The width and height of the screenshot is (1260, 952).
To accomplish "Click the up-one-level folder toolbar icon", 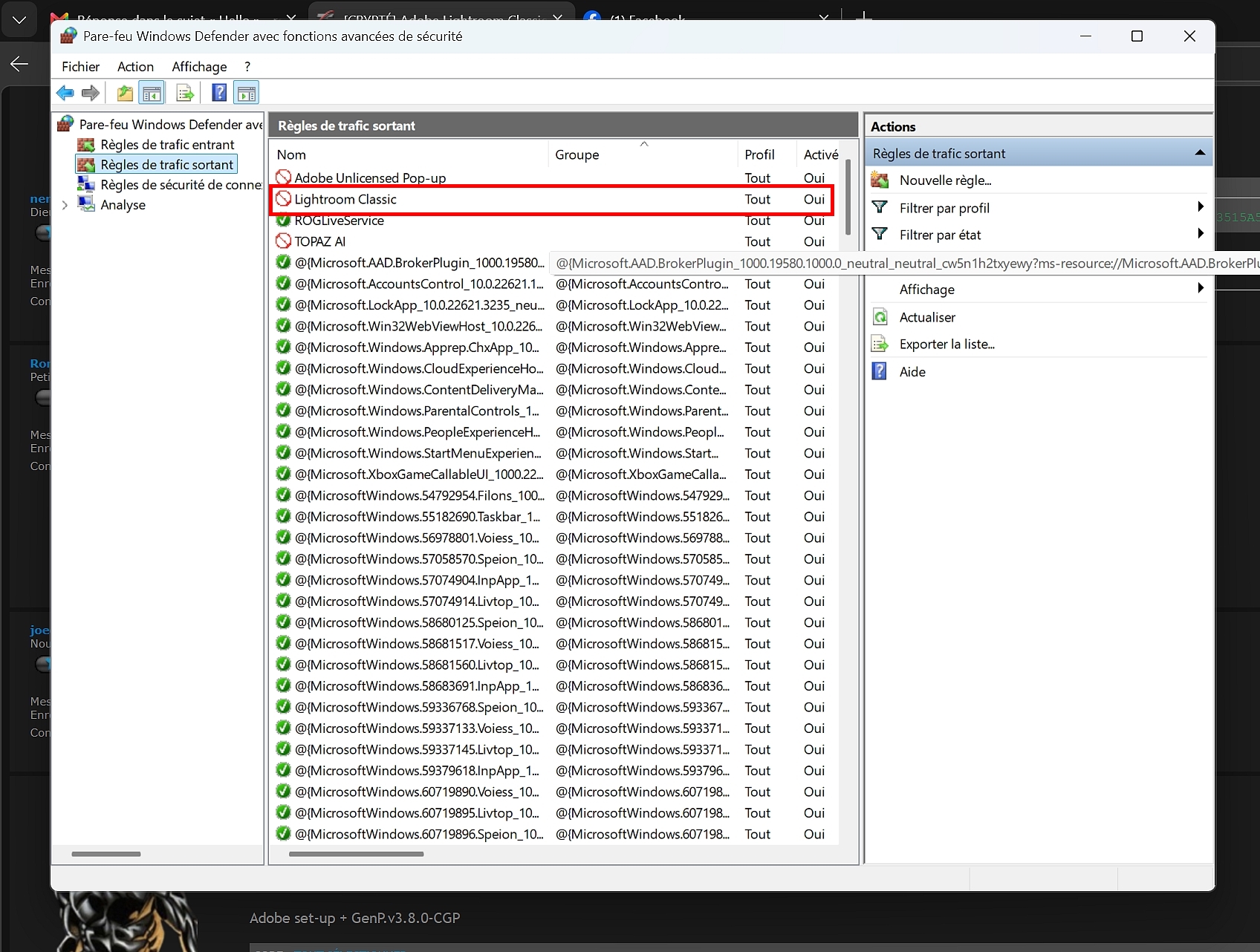I will (125, 93).
